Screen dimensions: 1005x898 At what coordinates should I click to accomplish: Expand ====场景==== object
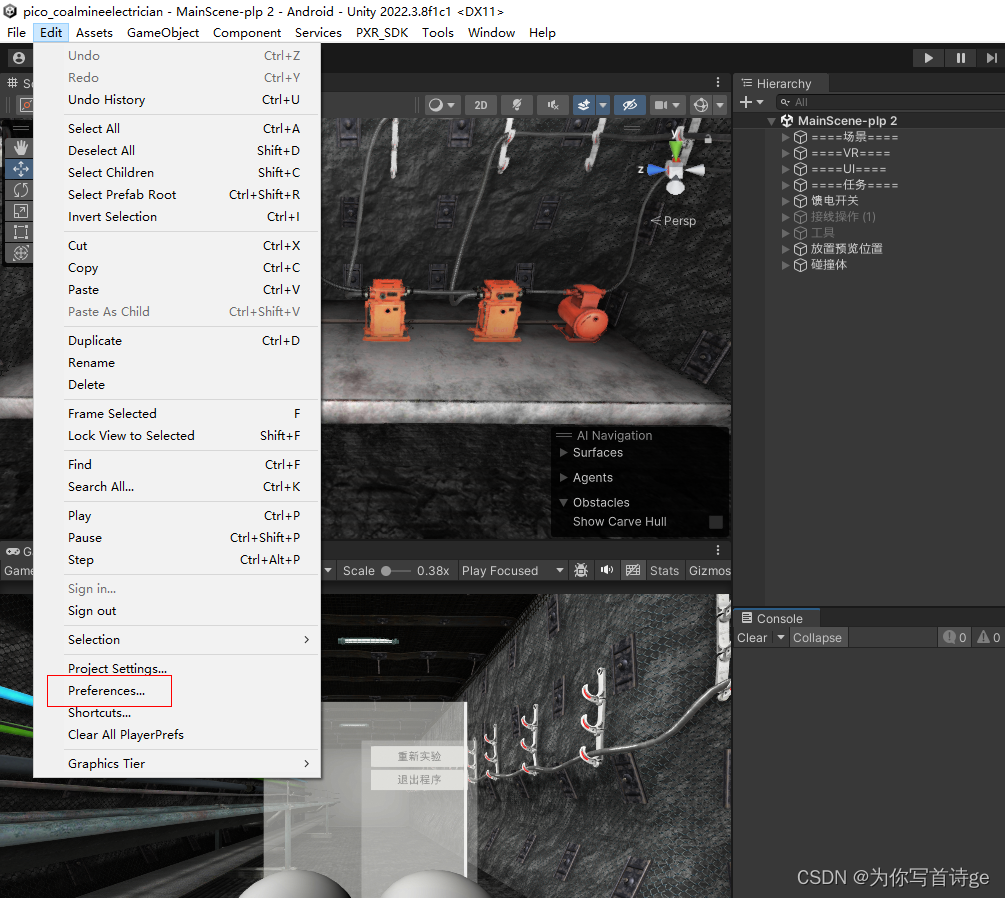pyautogui.click(x=785, y=137)
